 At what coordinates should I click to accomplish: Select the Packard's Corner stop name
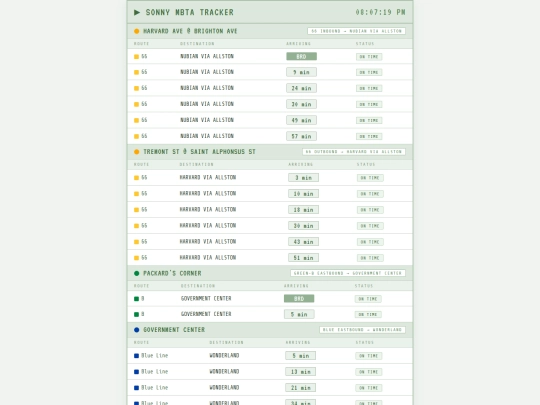(172, 273)
